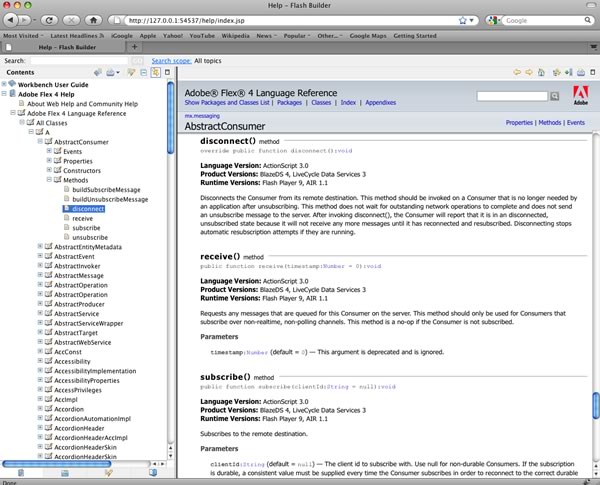Viewport: 600px width, 485px height.
Task: Expand the AbstractEntityMetadata node
Action: tap(40, 246)
